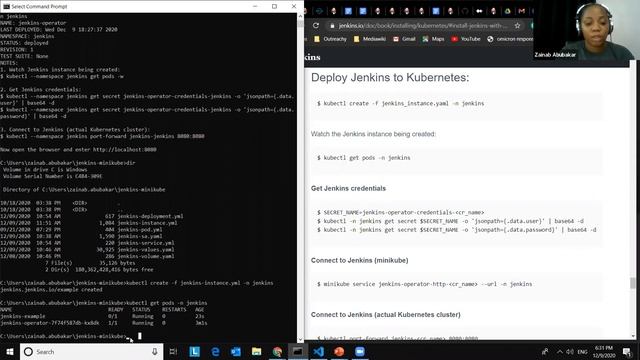Click the jenkins-operator pod row
This screenshot has width=640, height=360.
[x=104, y=323]
